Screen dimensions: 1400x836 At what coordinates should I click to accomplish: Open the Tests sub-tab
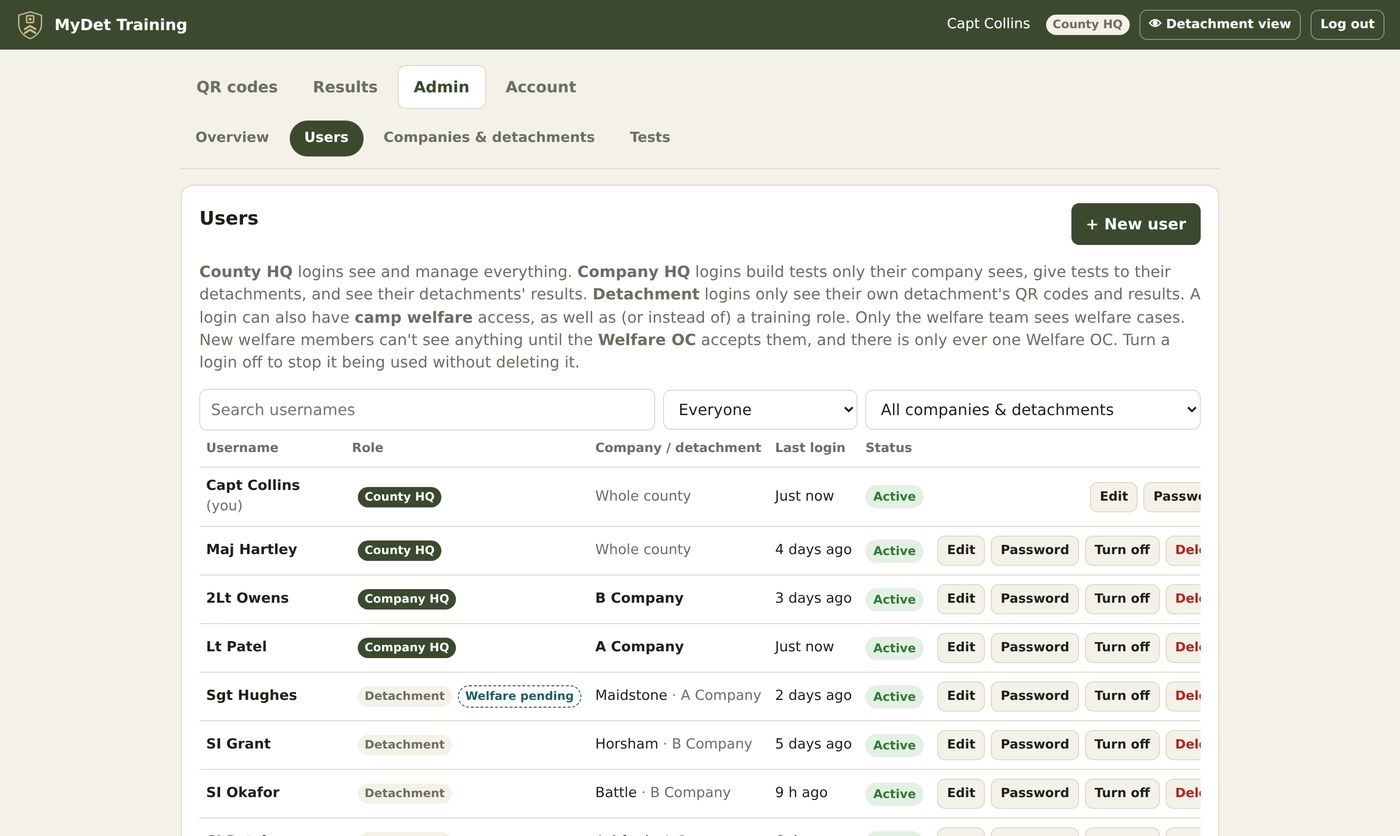[x=650, y=138]
